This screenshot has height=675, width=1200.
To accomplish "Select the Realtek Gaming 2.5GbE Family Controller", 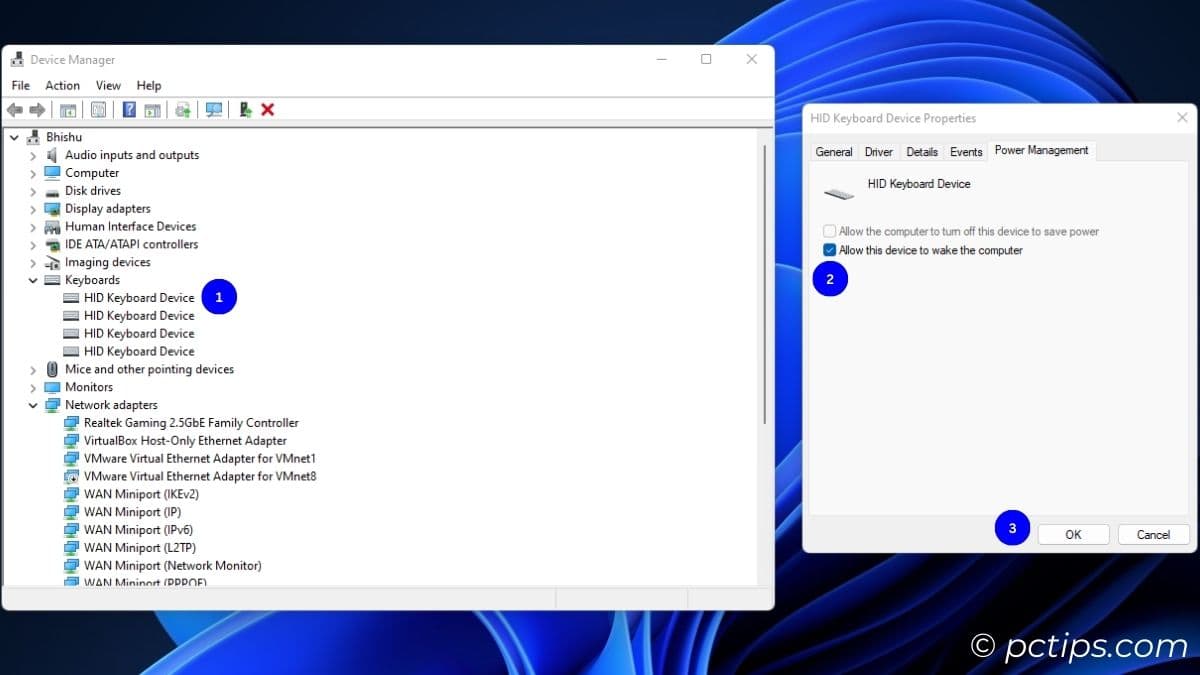I will (190, 422).
